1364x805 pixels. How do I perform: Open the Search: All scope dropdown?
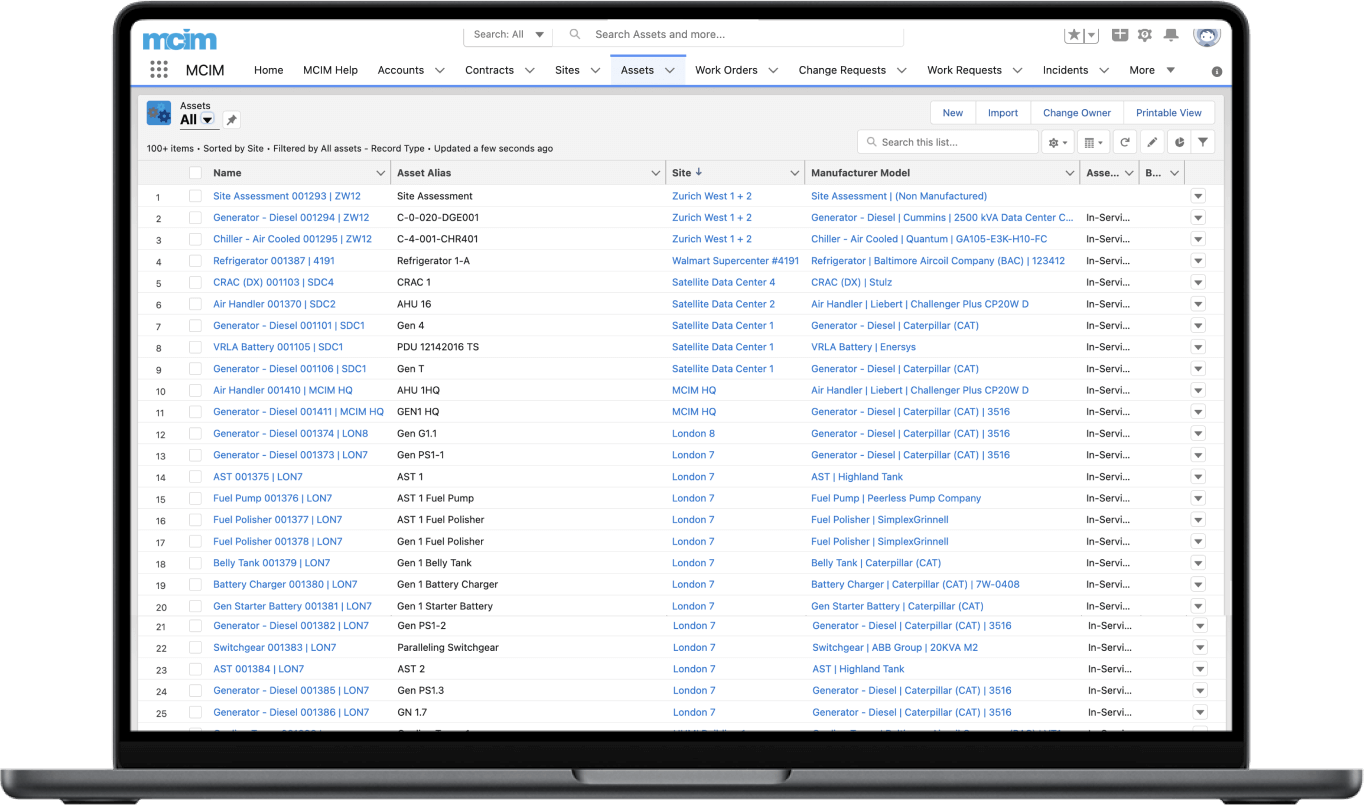coord(509,34)
